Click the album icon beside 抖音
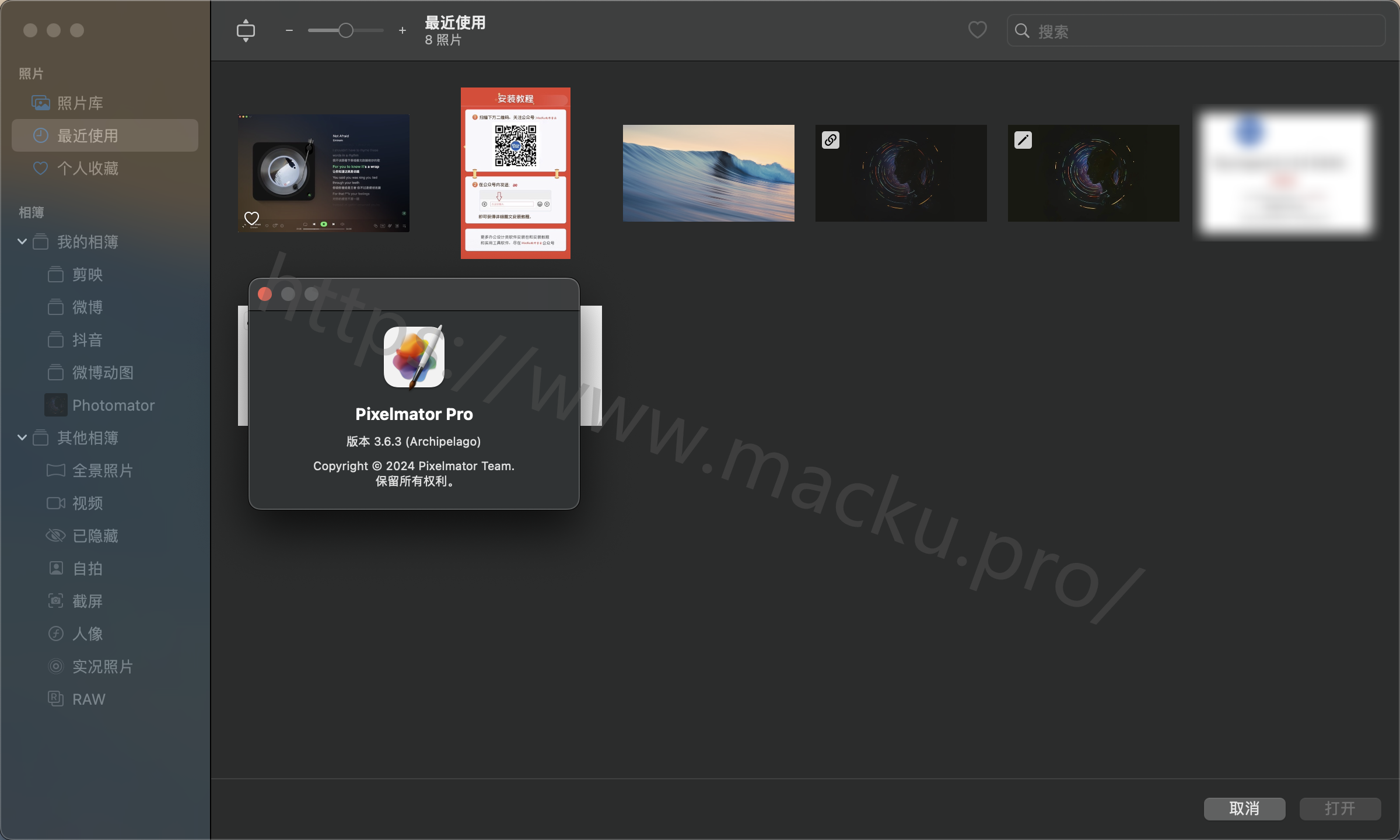The image size is (1400, 840). coord(55,339)
